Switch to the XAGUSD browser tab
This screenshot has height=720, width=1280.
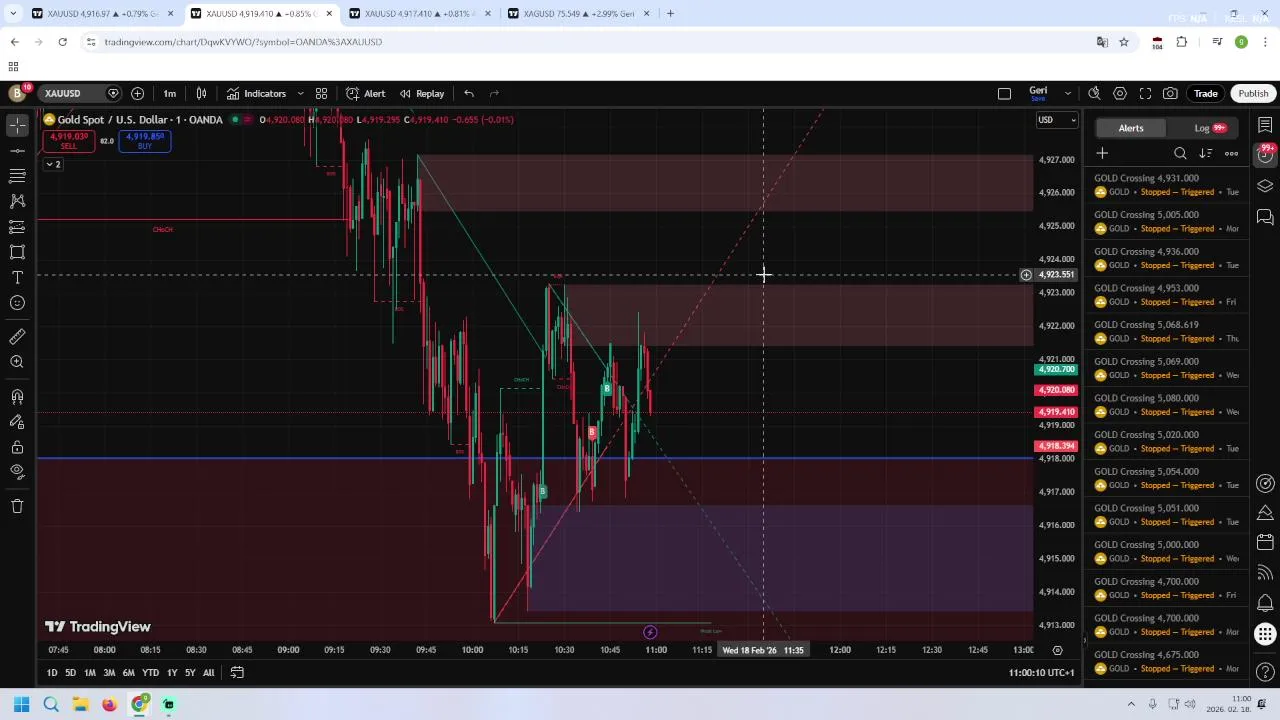tap(578, 14)
